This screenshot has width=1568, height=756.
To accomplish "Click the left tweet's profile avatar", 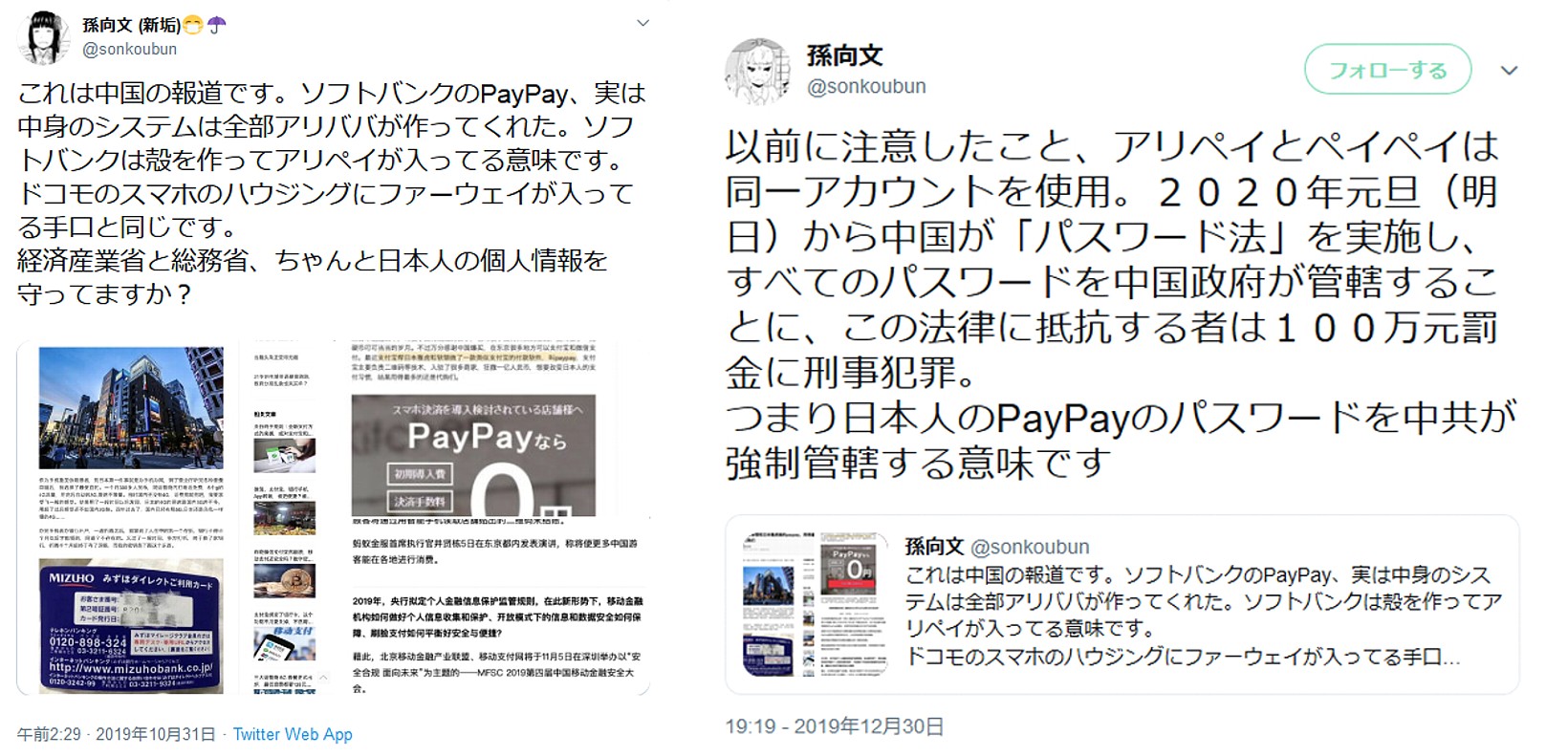I will click(x=43, y=39).
